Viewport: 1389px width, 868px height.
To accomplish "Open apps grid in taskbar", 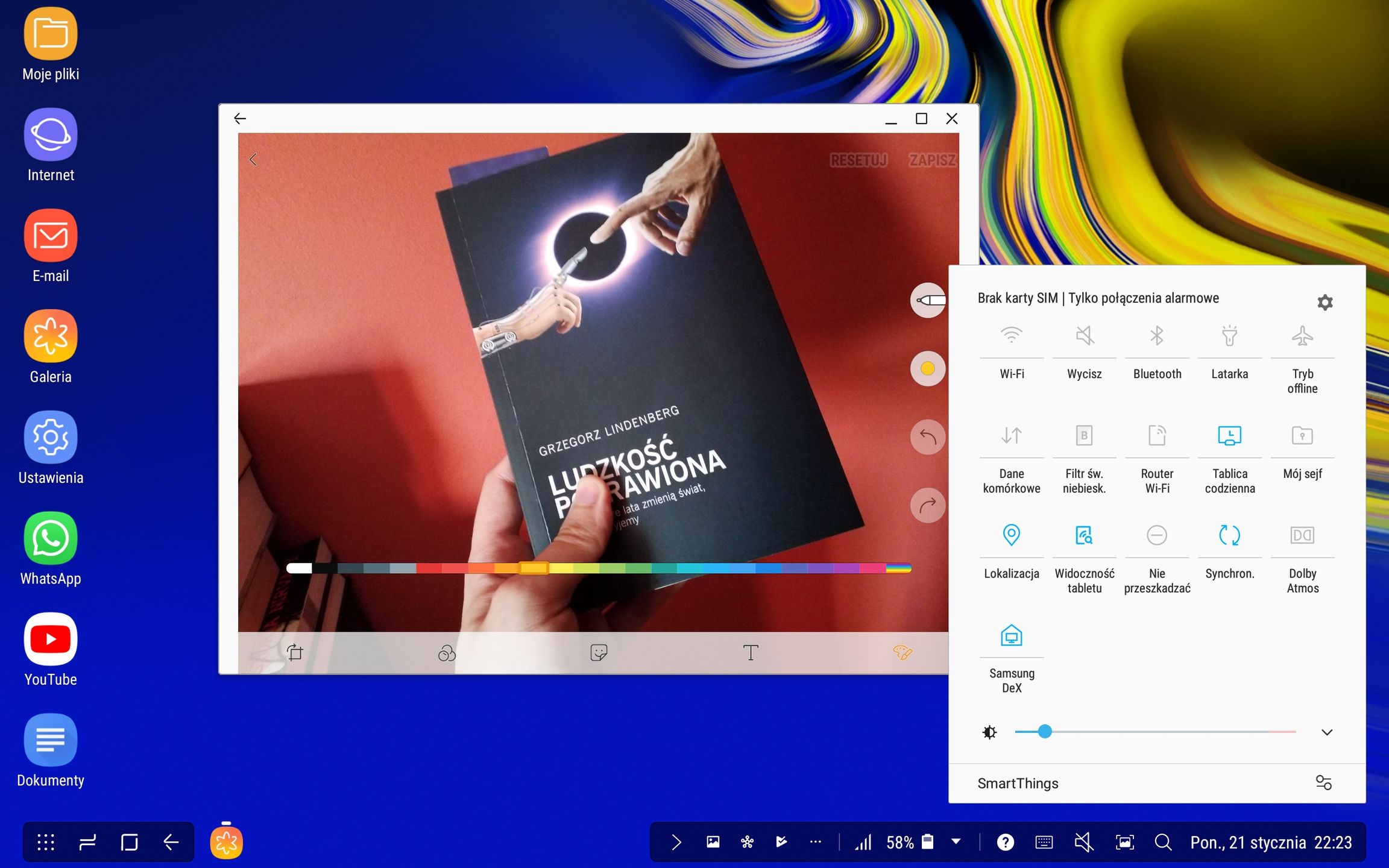I will click(46, 842).
